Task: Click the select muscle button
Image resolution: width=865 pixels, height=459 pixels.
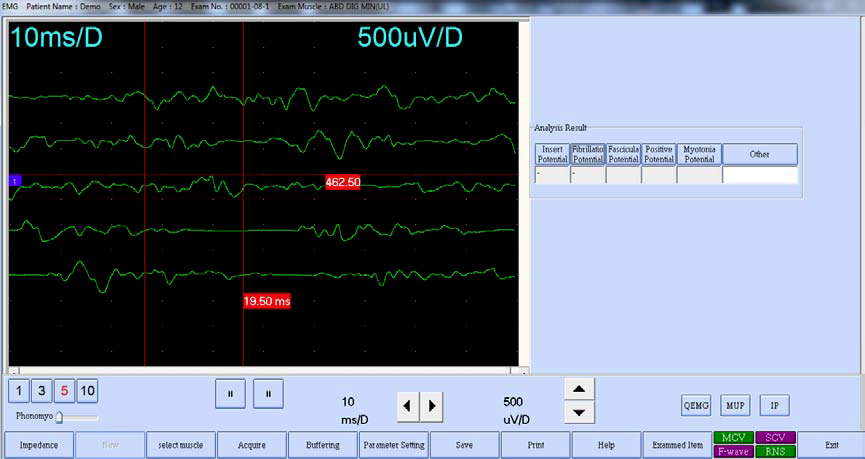Action: tap(180, 445)
